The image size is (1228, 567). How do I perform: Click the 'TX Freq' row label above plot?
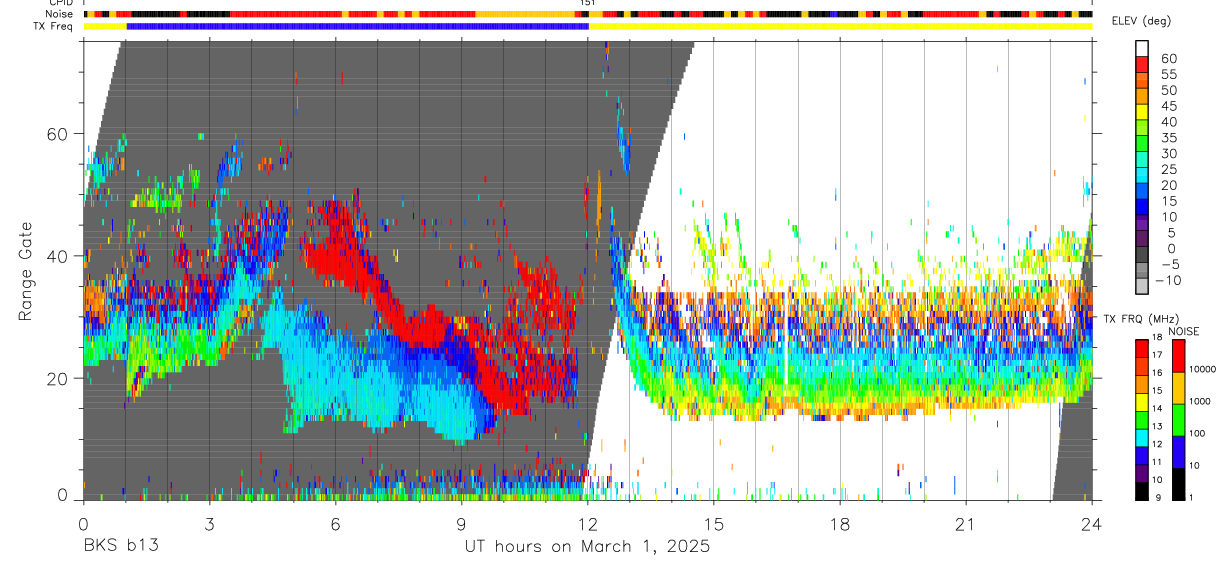click(55, 26)
